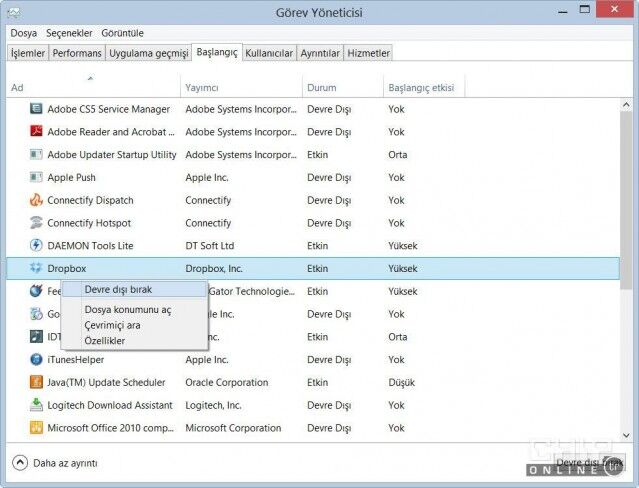Click the Adobe Reader and Acrobat icon

tap(37, 132)
